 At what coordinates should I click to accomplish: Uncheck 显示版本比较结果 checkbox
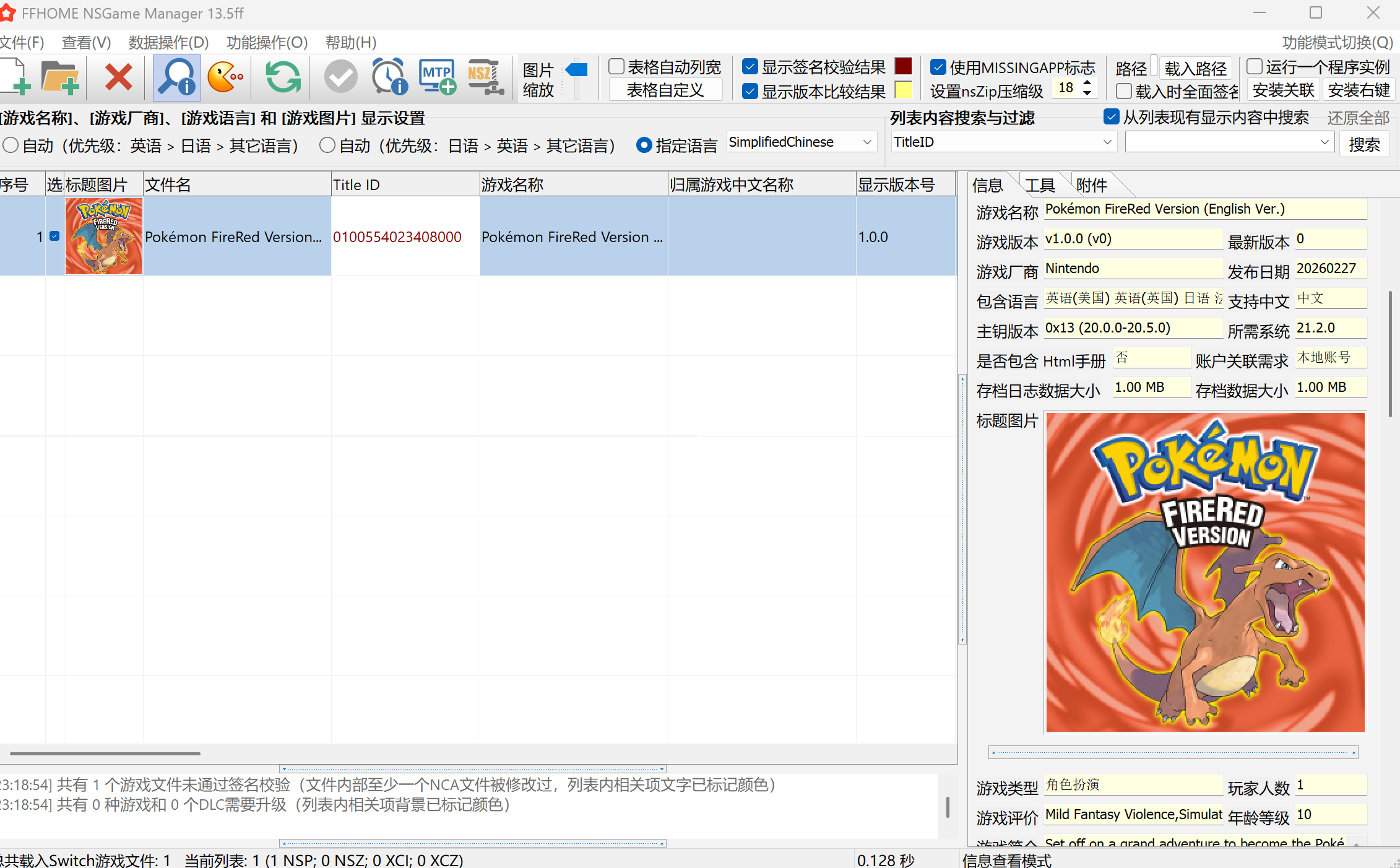(x=750, y=92)
